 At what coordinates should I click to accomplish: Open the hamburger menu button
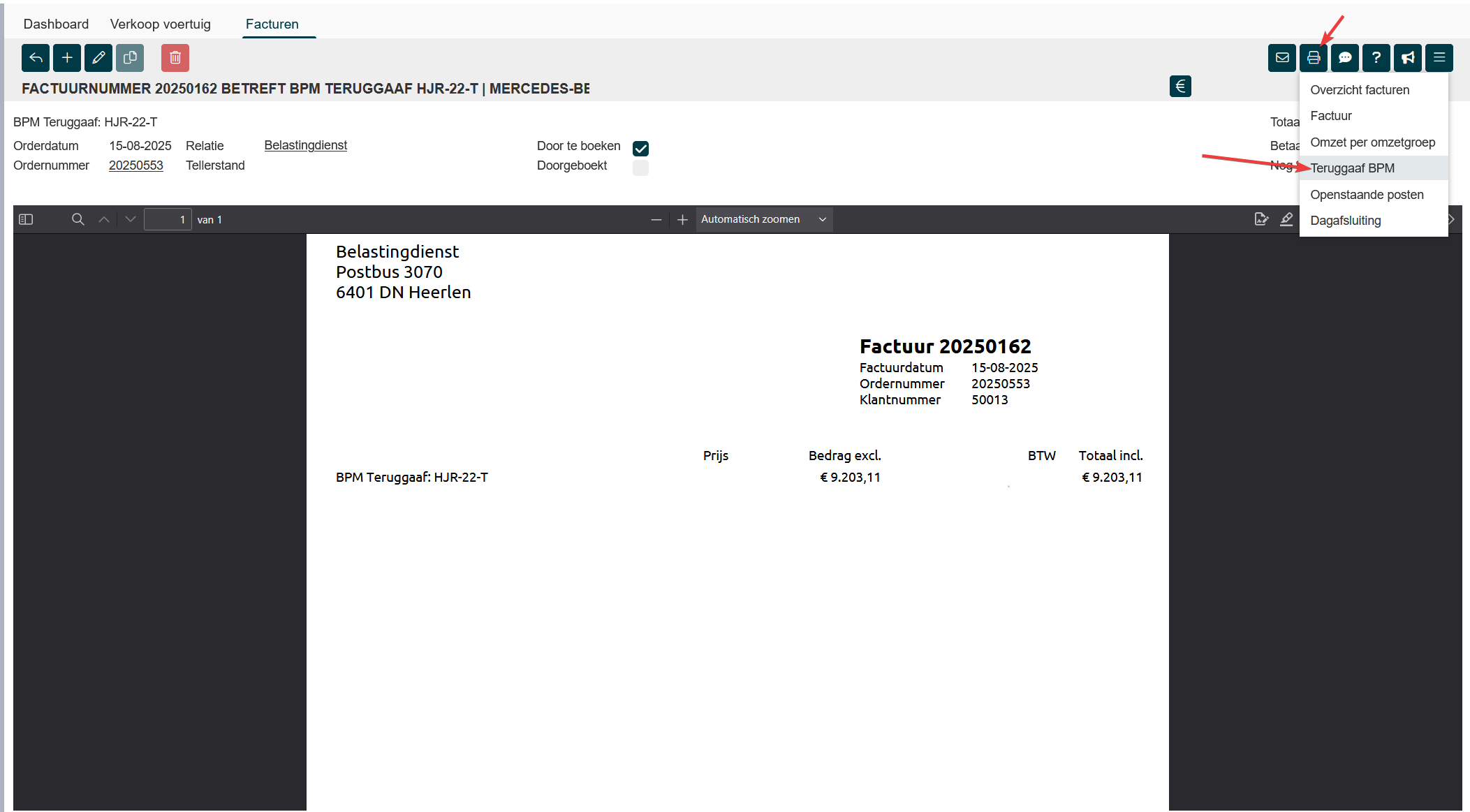pos(1439,58)
